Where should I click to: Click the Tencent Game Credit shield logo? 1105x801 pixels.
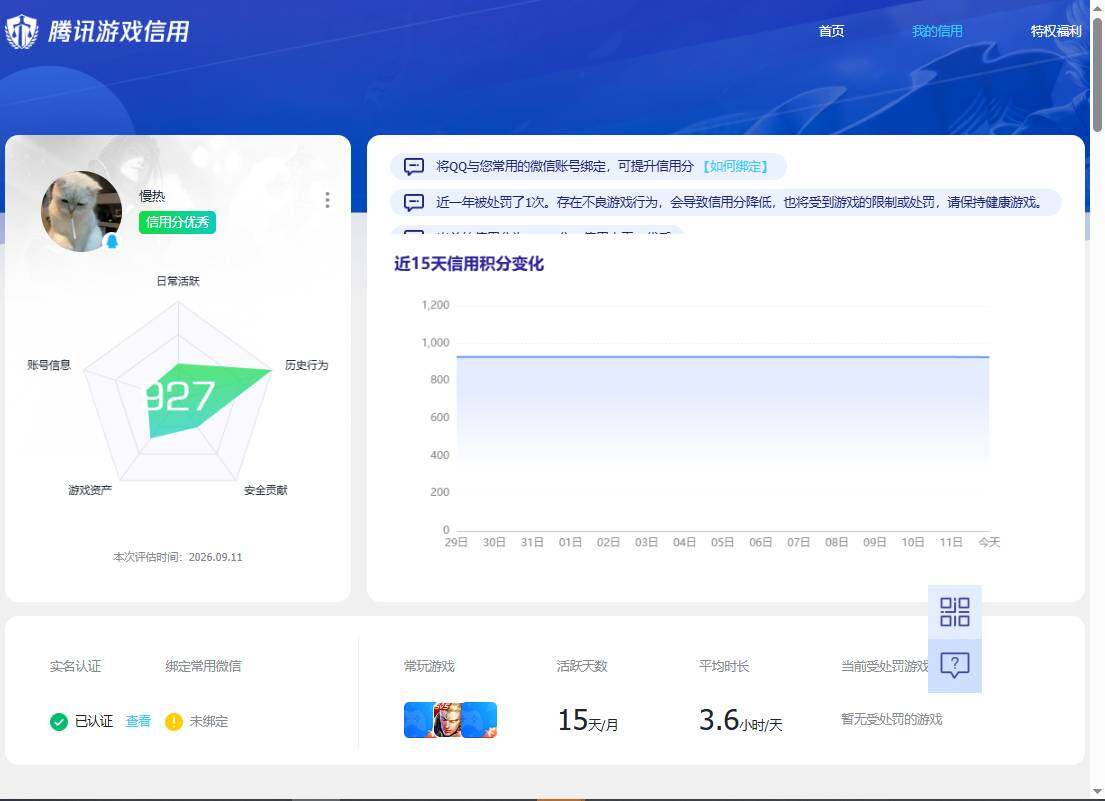pos(22,32)
